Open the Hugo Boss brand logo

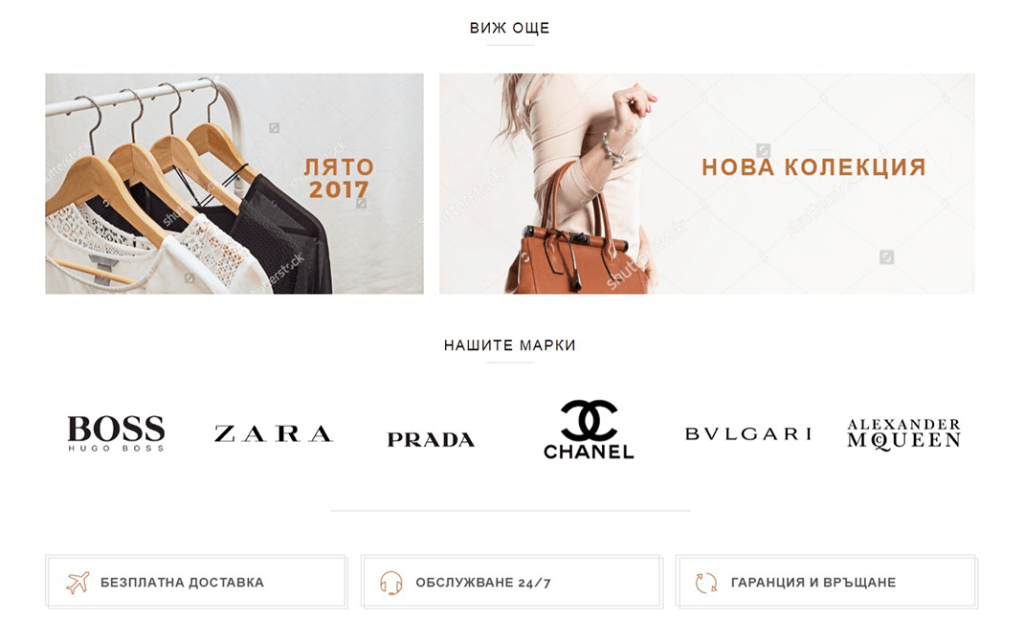tap(116, 433)
